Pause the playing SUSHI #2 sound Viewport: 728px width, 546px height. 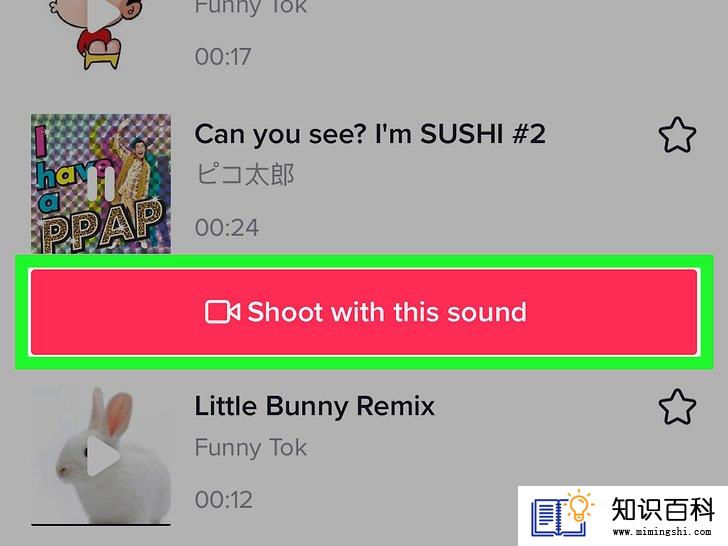coord(101,184)
